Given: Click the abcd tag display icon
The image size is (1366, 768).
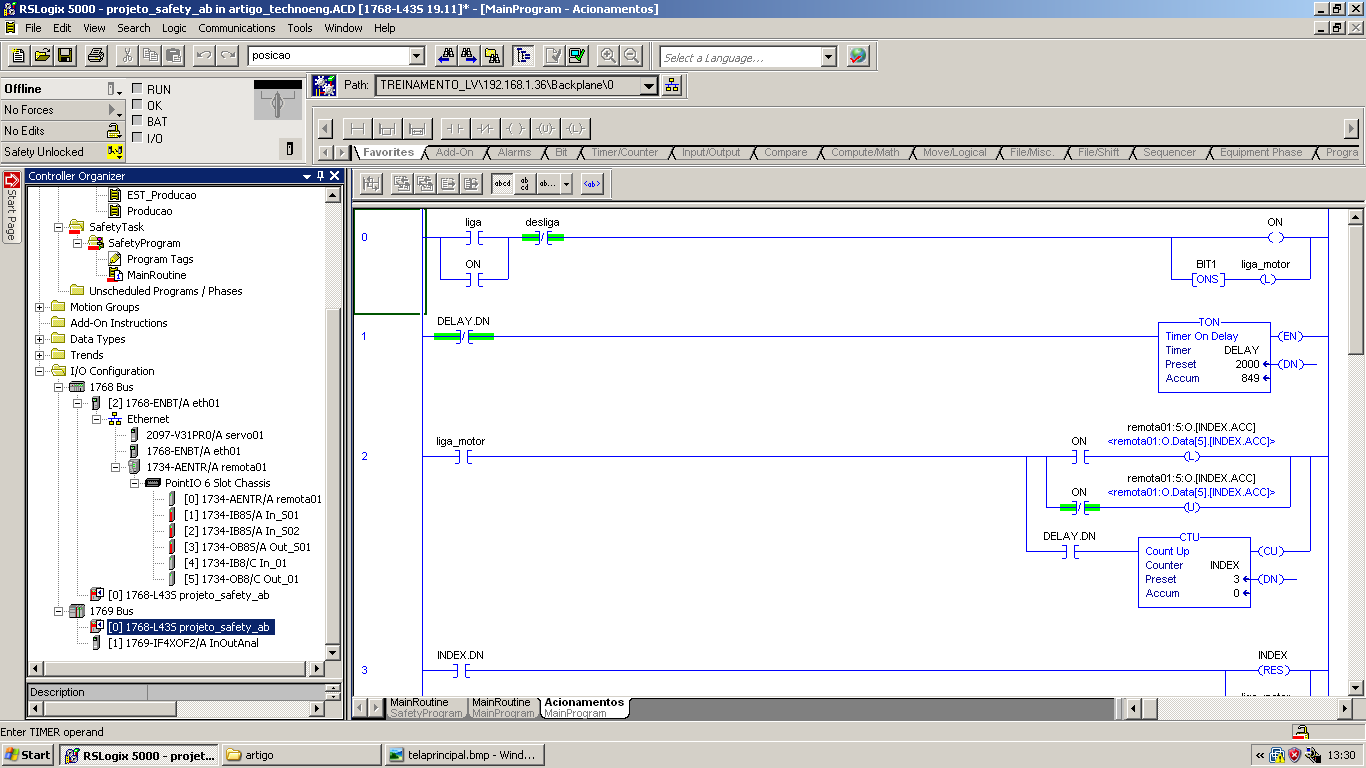Looking at the screenshot, I should pyautogui.click(x=502, y=184).
